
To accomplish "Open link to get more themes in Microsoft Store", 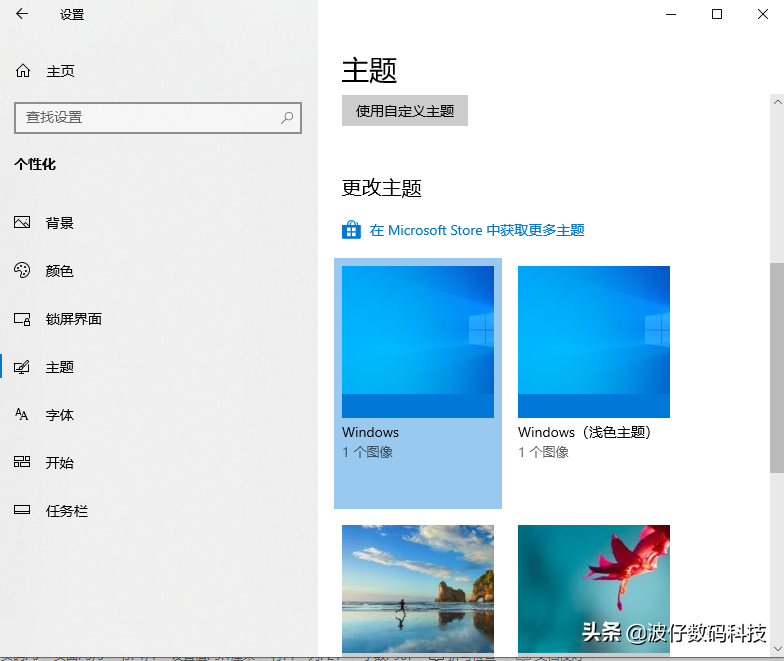I will point(477,230).
